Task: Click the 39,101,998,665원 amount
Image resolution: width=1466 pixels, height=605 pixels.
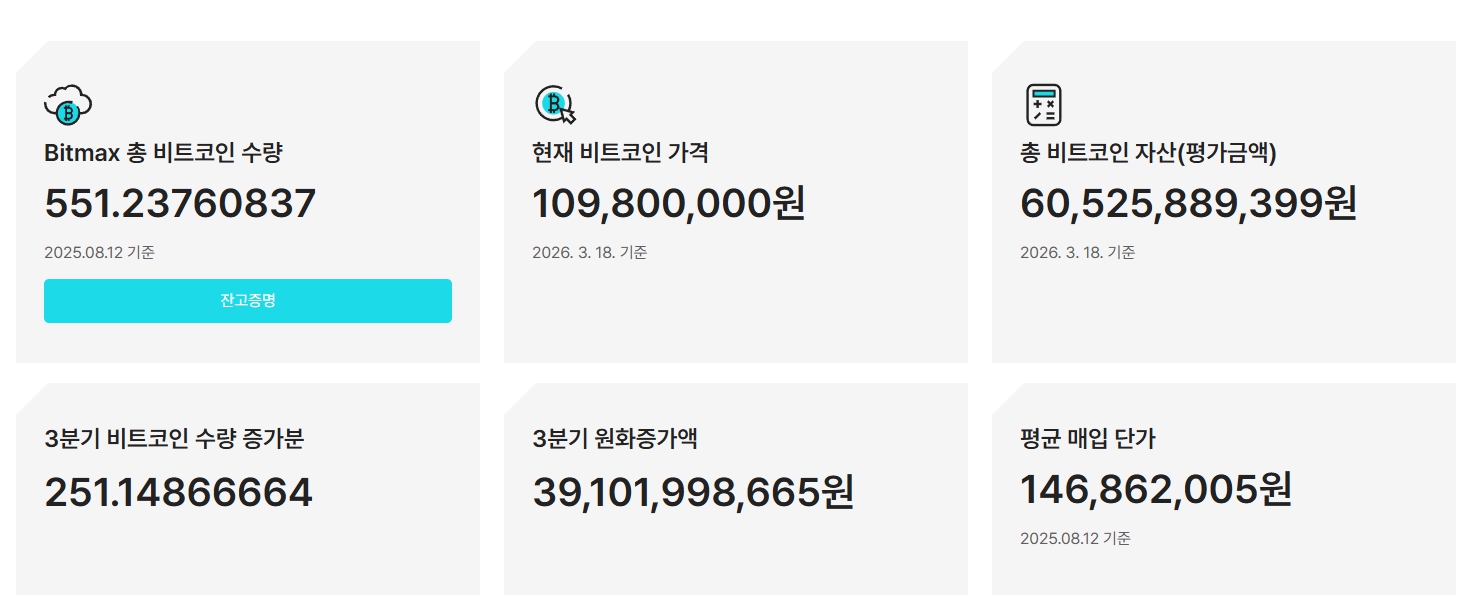Action: [x=693, y=493]
